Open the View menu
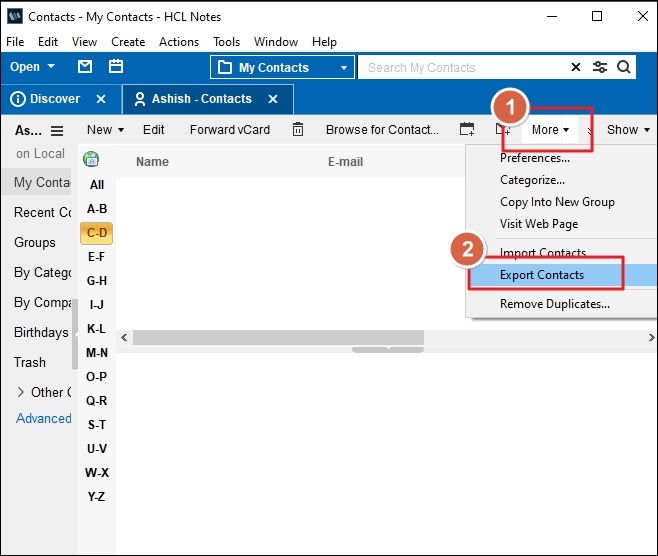Viewport: 658px width, 556px height. point(84,42)
